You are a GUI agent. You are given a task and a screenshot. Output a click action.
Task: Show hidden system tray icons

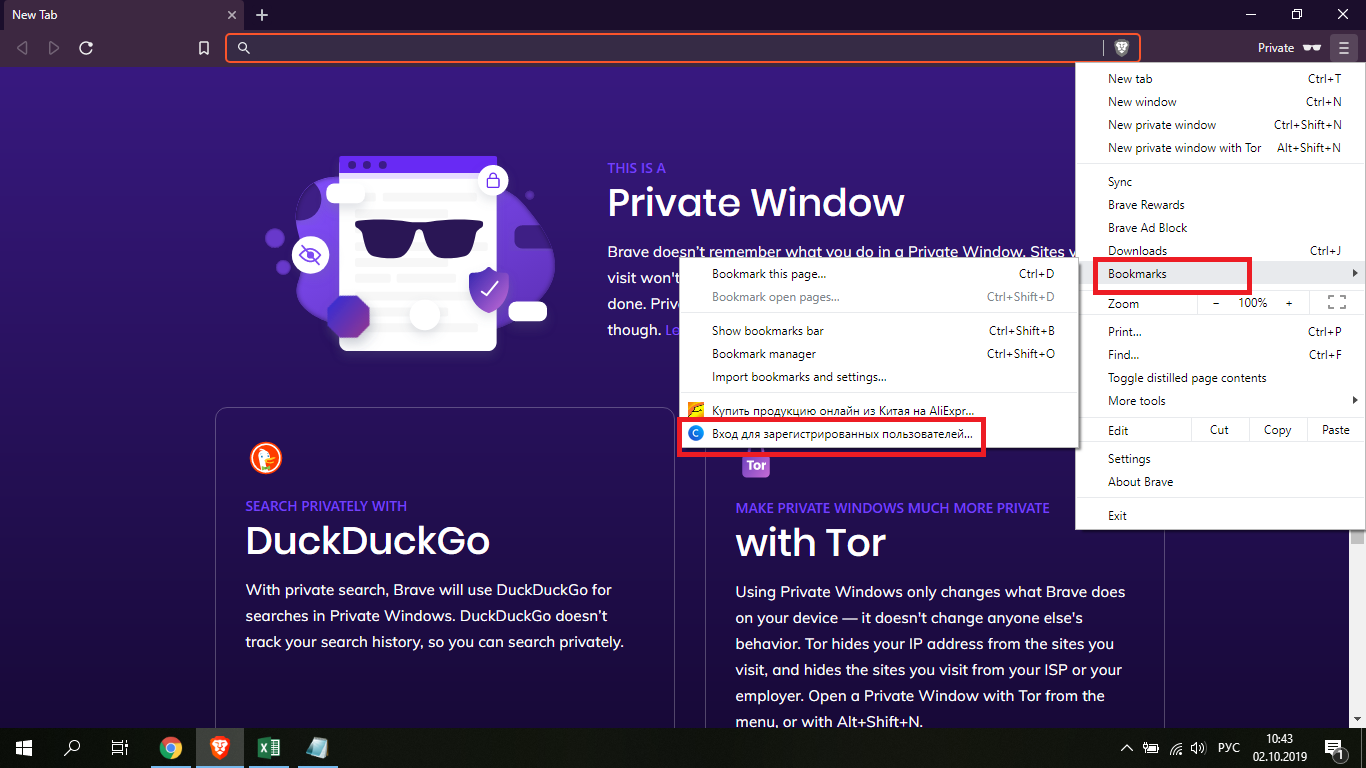coord(1127,748)
